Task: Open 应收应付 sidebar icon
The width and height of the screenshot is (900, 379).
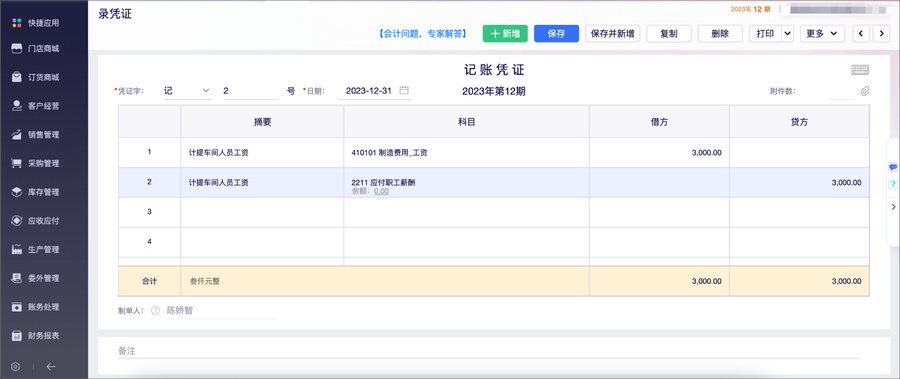Action: click(x=17, y=221)
